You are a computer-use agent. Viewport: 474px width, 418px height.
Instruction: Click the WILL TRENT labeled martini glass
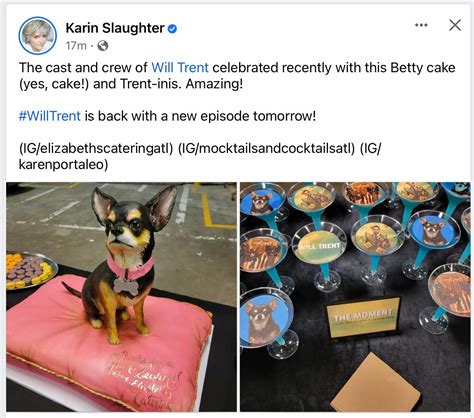pos(320,247)
